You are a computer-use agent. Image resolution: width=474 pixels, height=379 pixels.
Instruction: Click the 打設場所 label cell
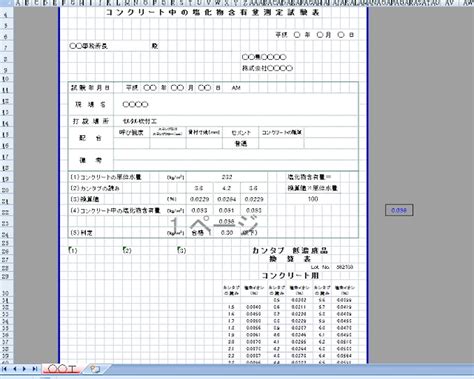[x=91, y=121]
